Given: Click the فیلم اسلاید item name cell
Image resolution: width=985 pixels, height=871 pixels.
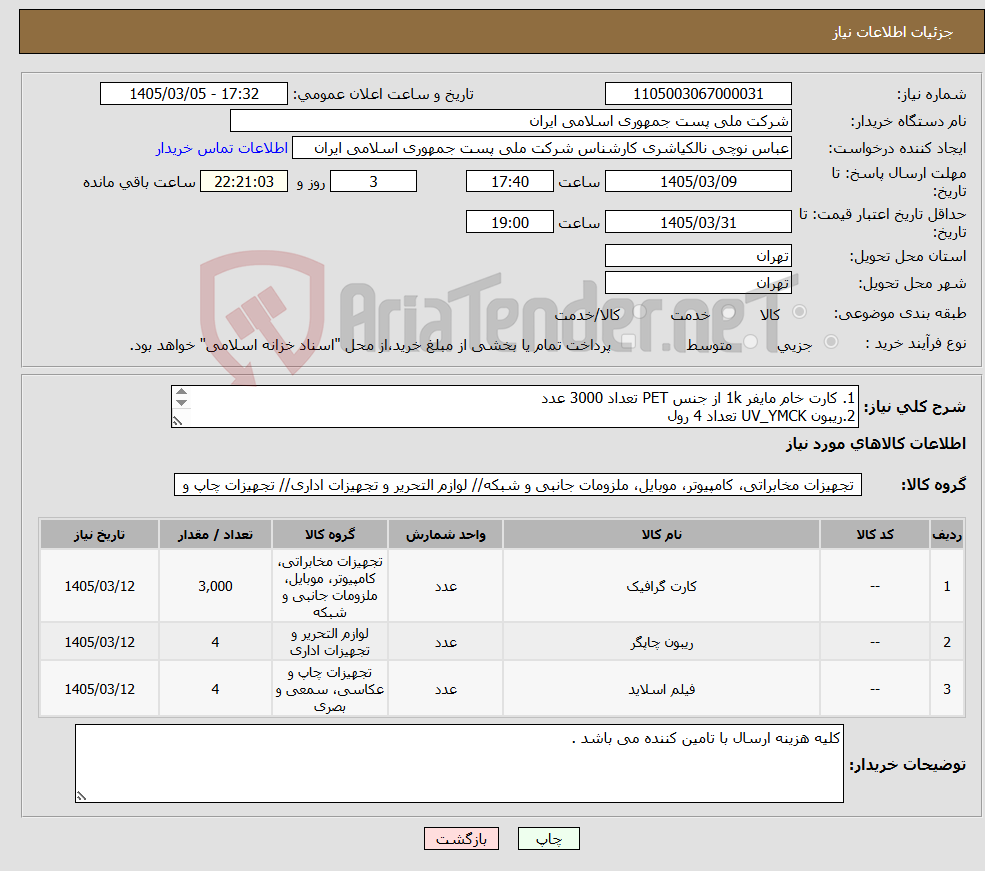Looking at the screenshot, I should click(661, 689).
